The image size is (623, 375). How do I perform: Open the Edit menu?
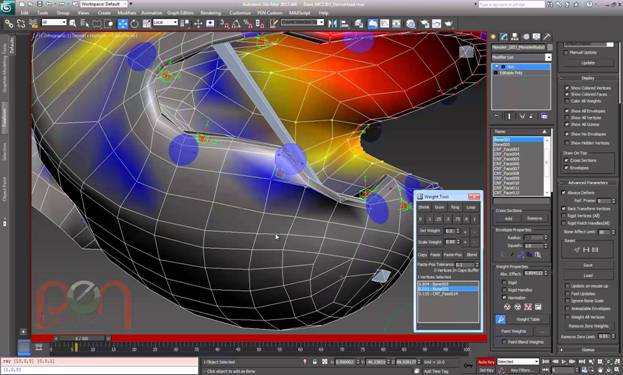(x=24, y=13)
